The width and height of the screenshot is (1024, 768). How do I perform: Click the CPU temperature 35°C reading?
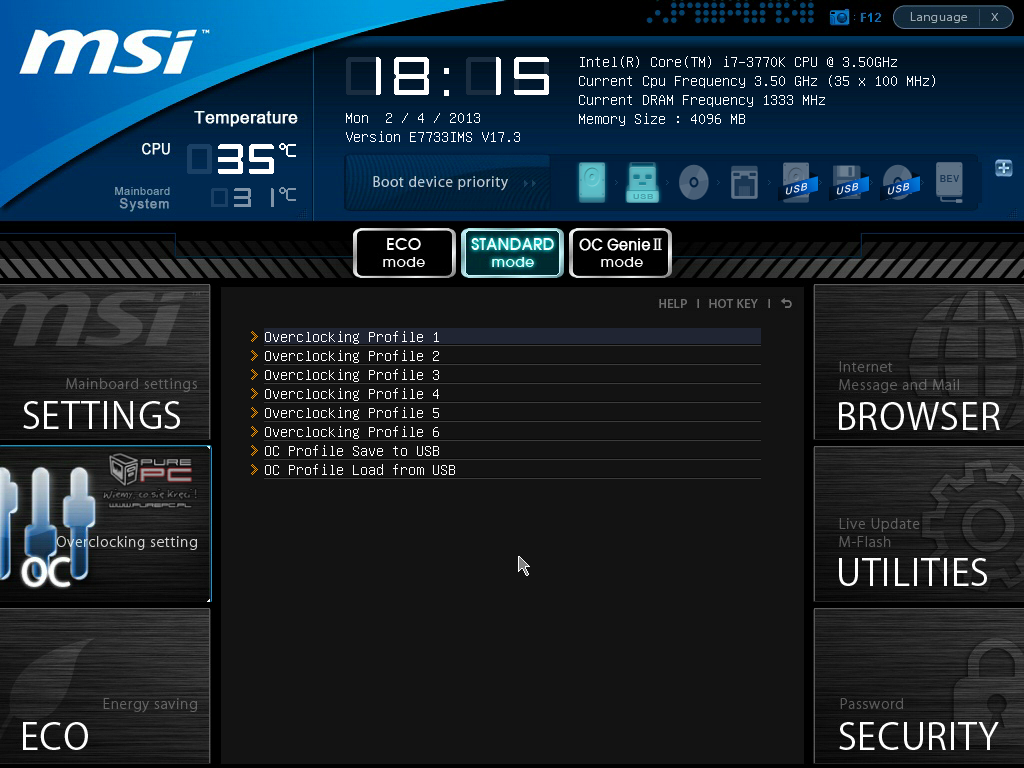(x=242, y=159)
